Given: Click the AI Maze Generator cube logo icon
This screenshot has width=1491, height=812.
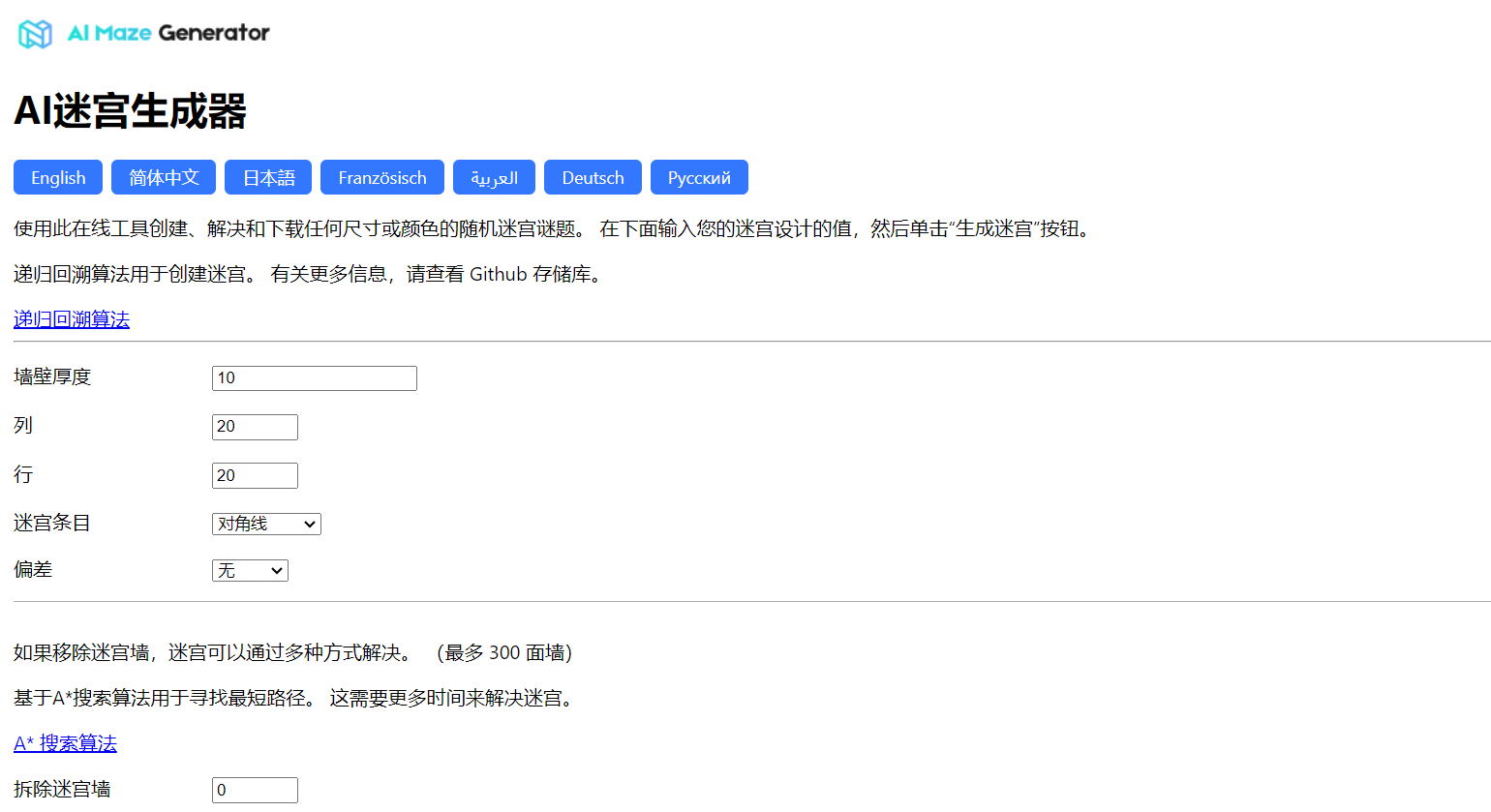Looking at the screenshot, I should [35, 34].
